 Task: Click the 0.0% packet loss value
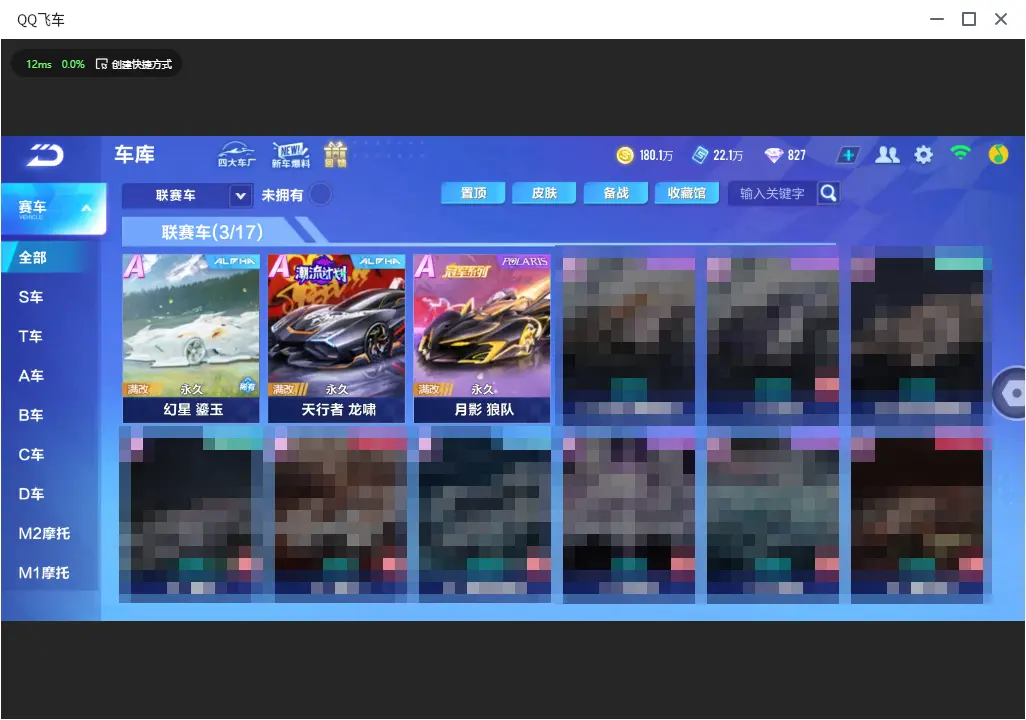click(x=73, y=64)
